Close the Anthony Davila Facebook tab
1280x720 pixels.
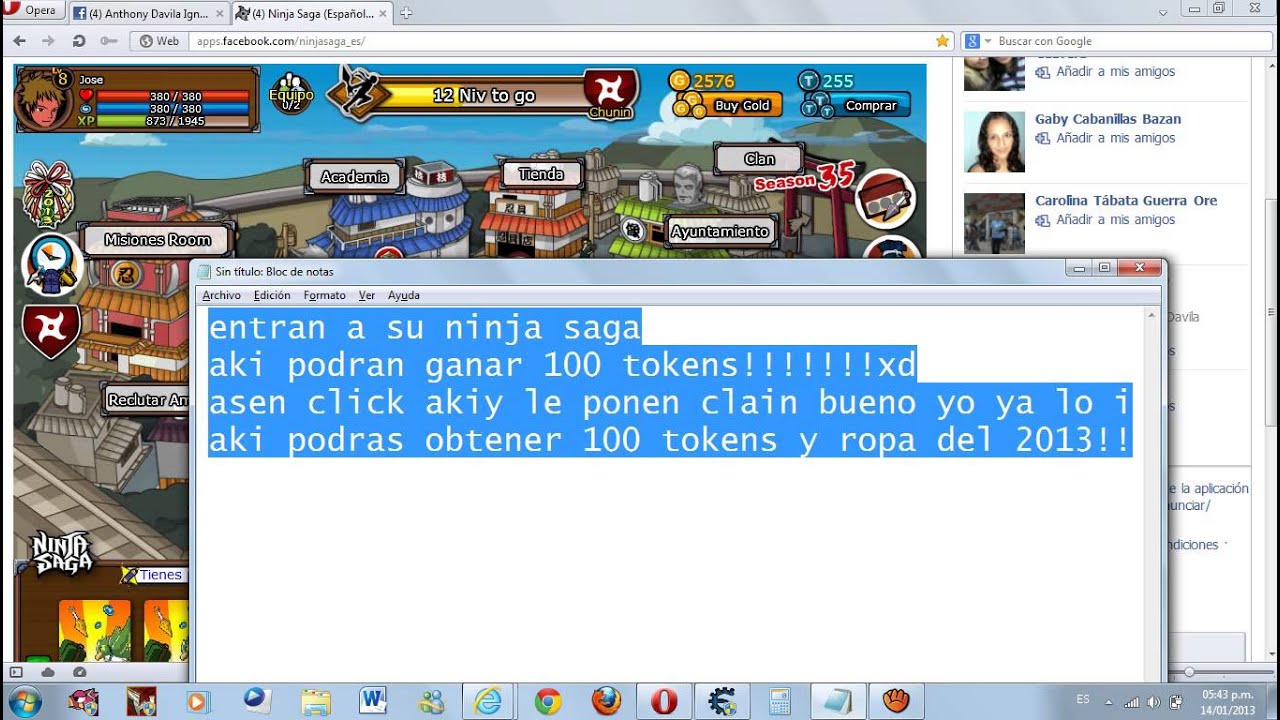click(218, 14)
